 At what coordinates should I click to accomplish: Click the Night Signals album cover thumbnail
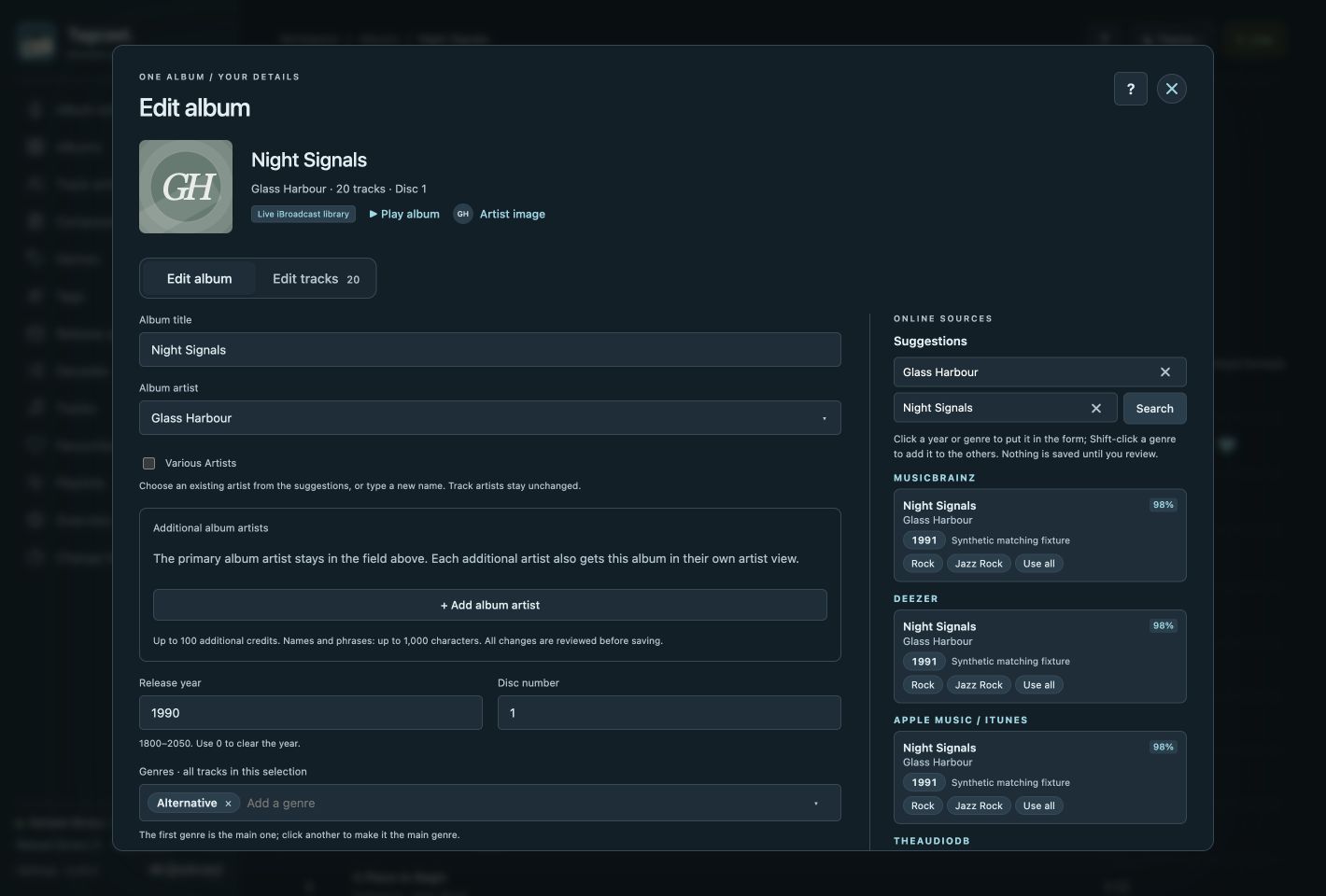click(186, 187)
